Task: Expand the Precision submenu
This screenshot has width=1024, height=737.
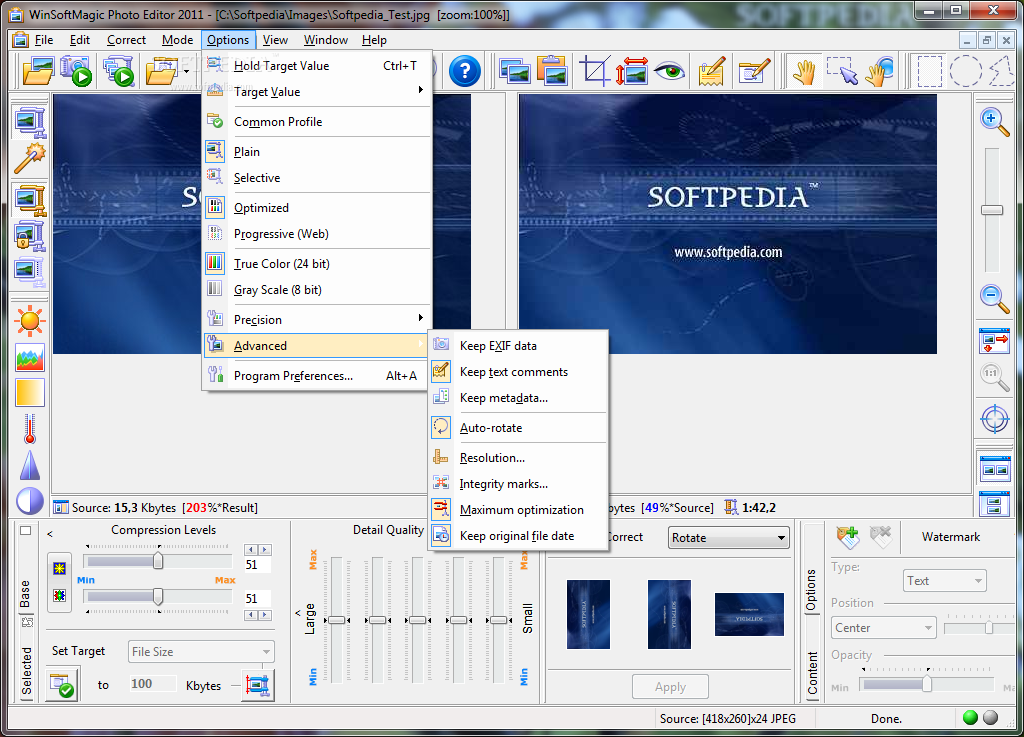Action: pos(316,320)
